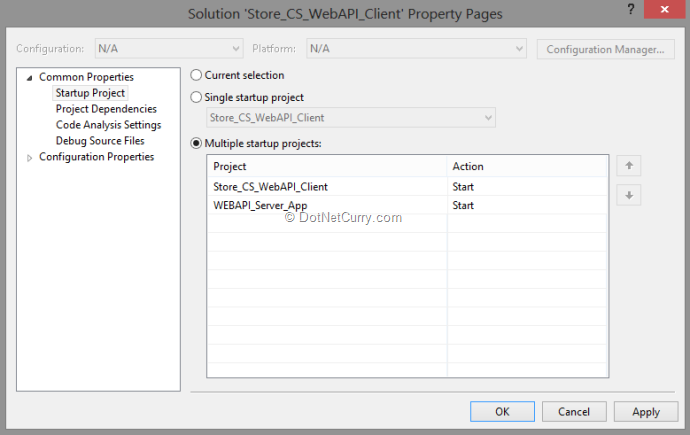Image resolution: width=690 pixels, height=435 pixels.
Task: Select the Current selection radio button
Action: (196, 75)
